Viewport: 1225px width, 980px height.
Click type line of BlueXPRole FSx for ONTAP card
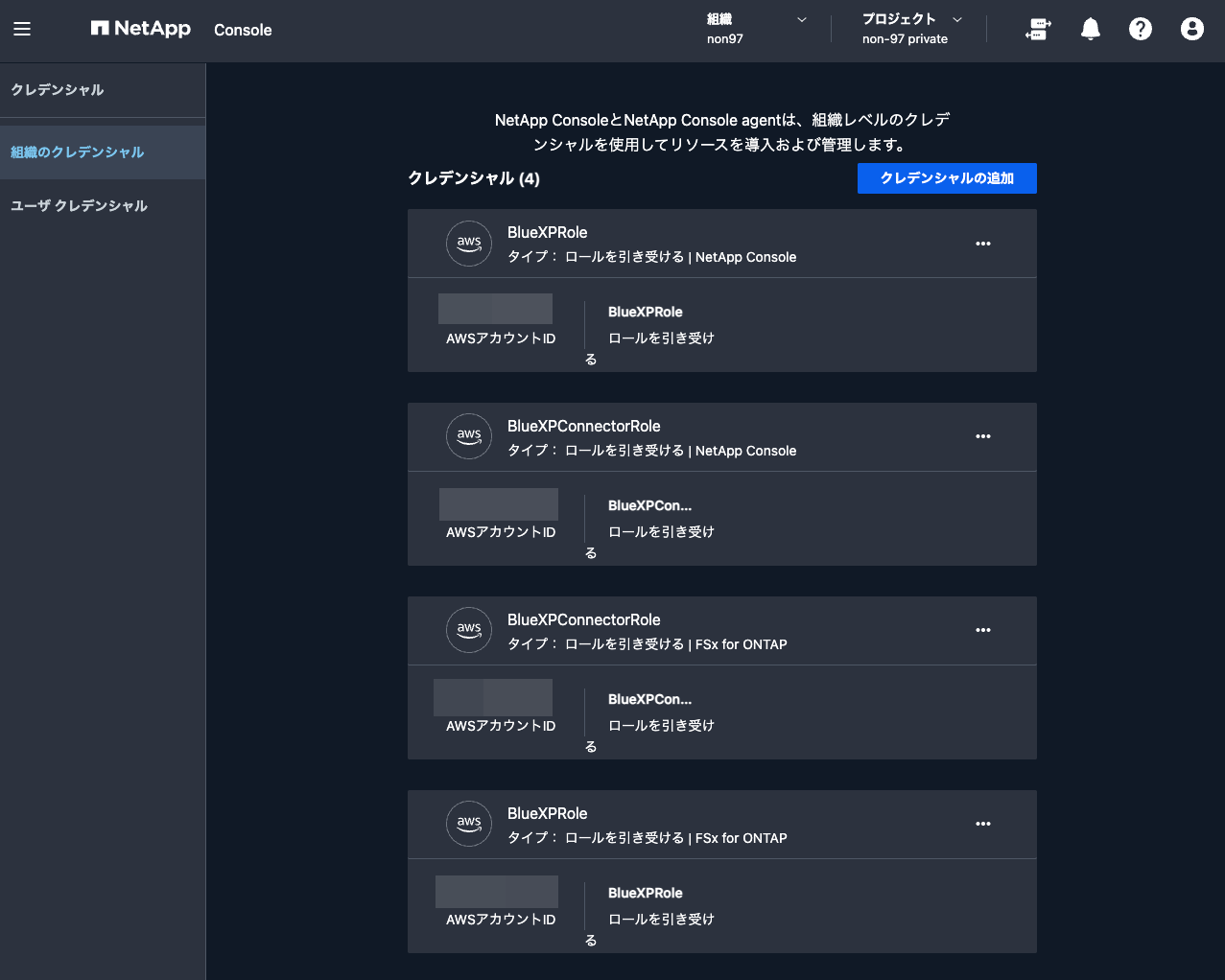[647, 838]
